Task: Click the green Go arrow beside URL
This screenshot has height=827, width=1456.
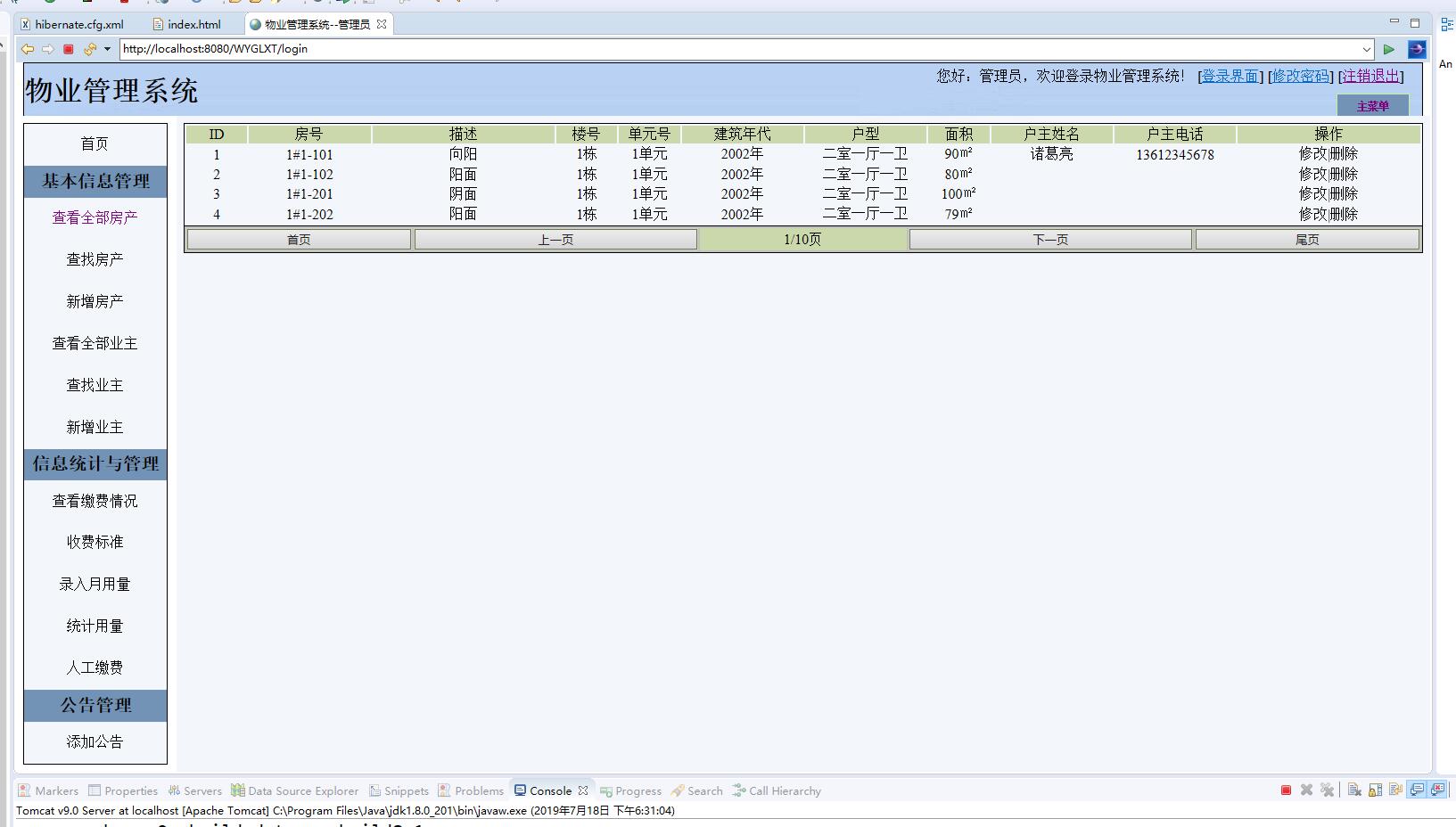Action: point(1388,49)
